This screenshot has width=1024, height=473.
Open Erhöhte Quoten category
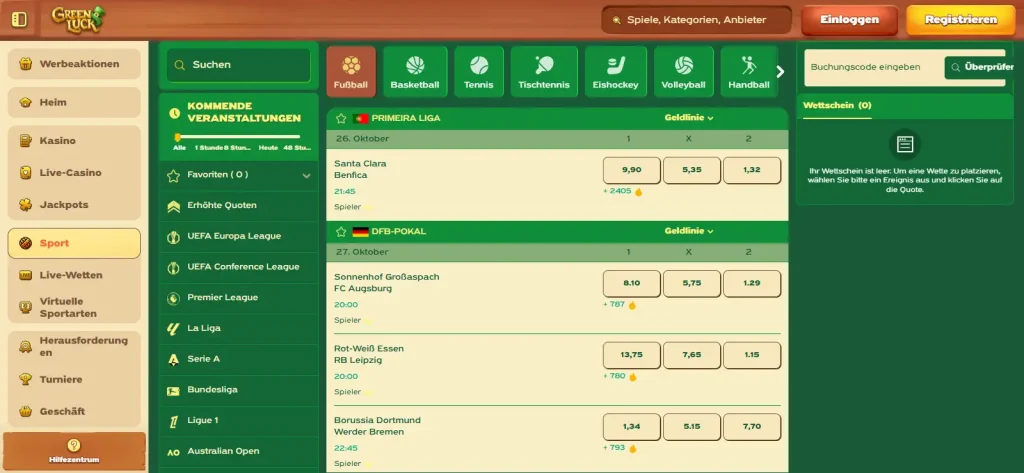[x=238, y=206]
